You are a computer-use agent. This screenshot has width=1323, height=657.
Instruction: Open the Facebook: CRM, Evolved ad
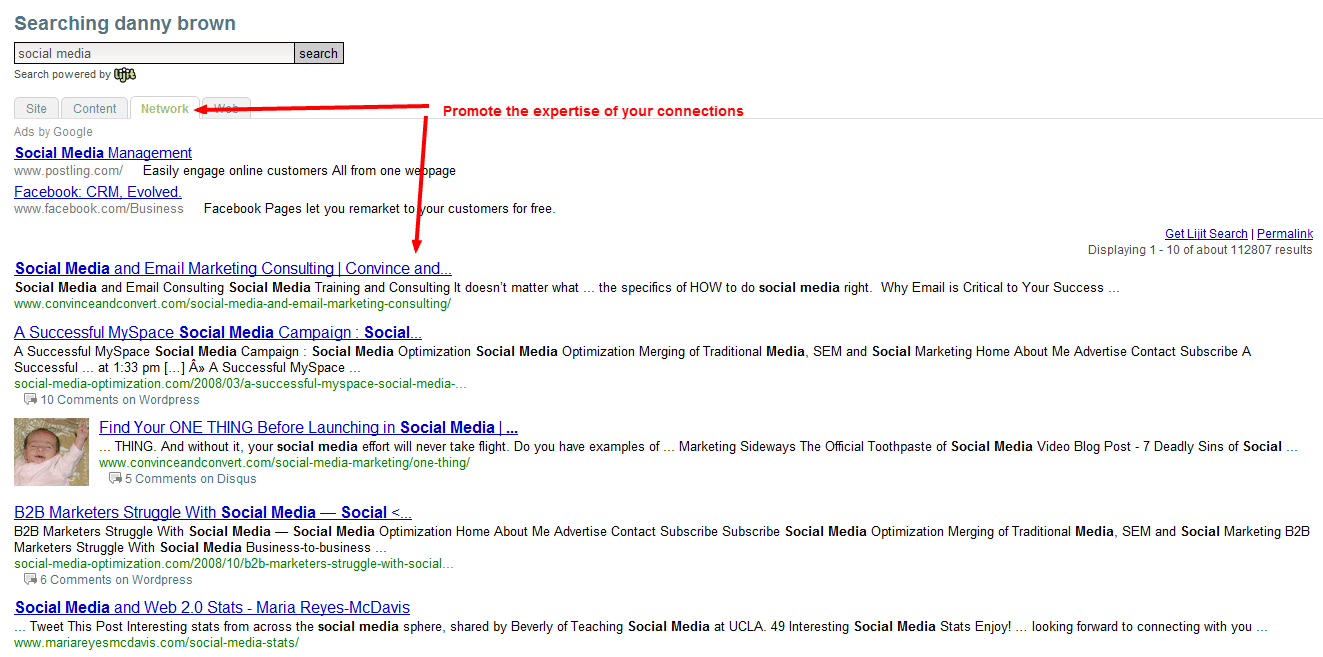[98, 192]
